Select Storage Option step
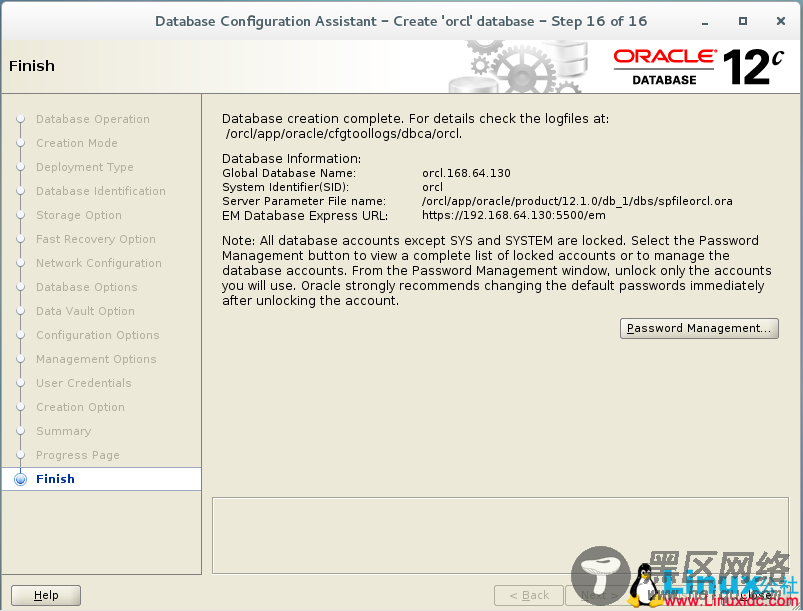This screenshot has height=611, width=803. point(79,215)
